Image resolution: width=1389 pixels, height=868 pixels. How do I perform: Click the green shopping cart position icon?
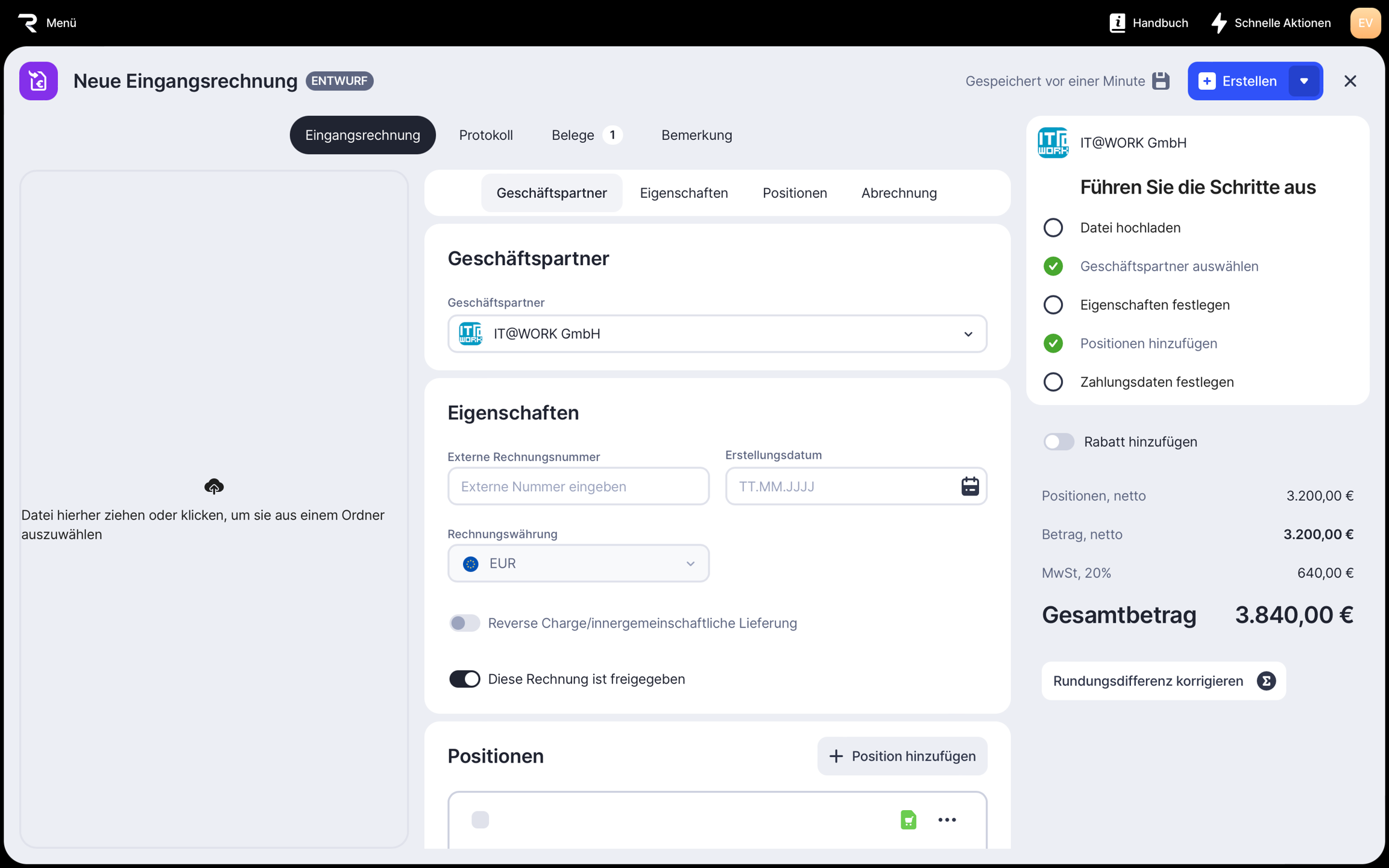point(908,819)
